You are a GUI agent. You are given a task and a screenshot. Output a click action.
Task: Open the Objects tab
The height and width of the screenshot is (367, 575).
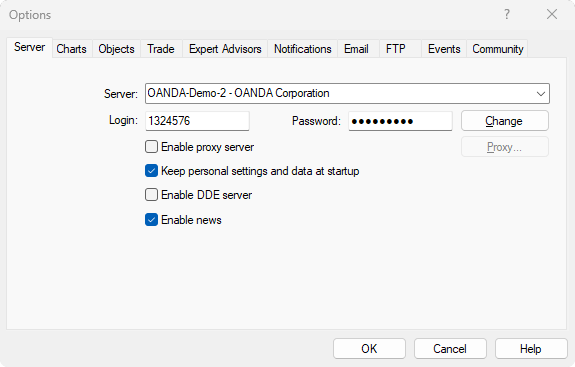pyautogui.click(x=116, y=49)
